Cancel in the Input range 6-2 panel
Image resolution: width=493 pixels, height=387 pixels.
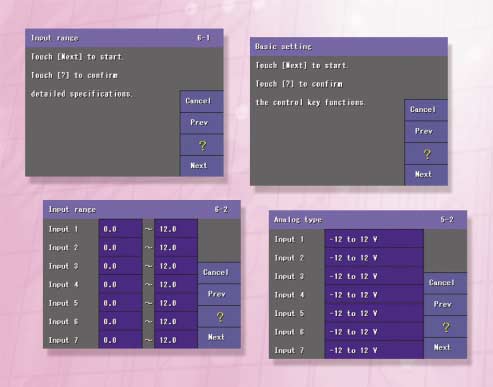220,273
